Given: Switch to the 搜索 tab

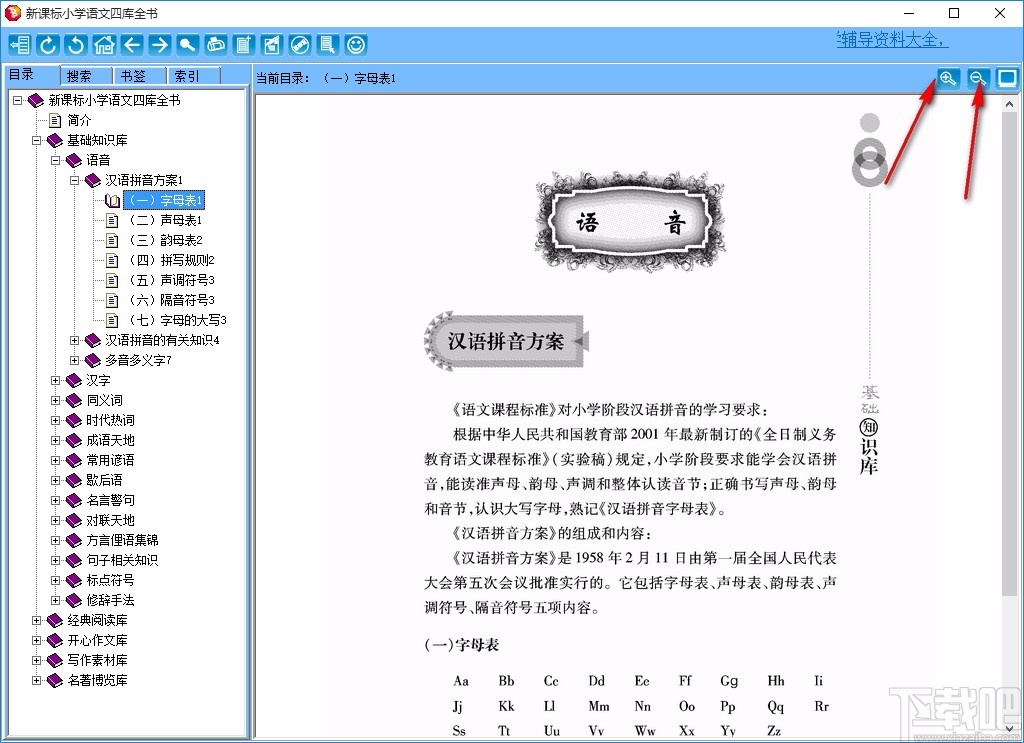Looking at the screenshot, I should point(85,74).
